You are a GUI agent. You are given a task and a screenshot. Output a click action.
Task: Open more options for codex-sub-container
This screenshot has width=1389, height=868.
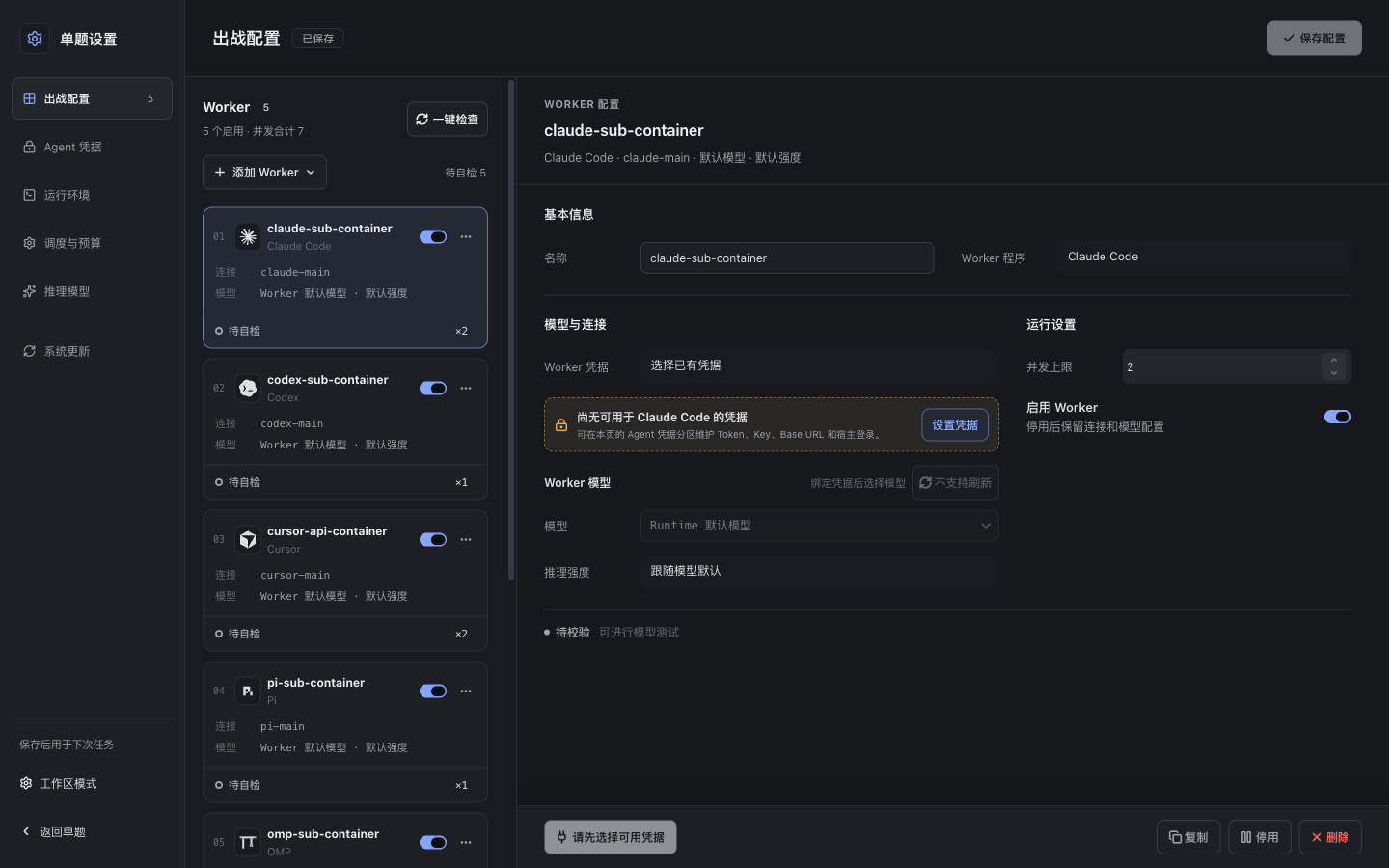click(466, 389)
